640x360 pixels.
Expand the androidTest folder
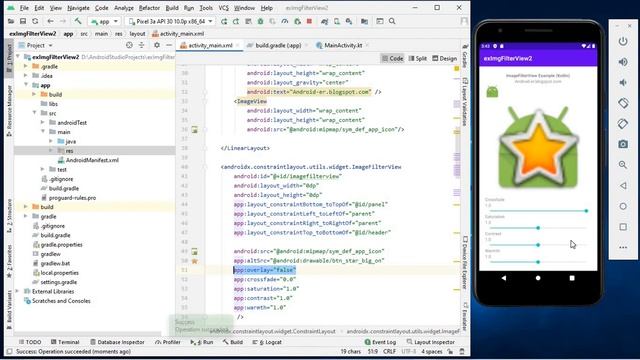pos(43,122)
